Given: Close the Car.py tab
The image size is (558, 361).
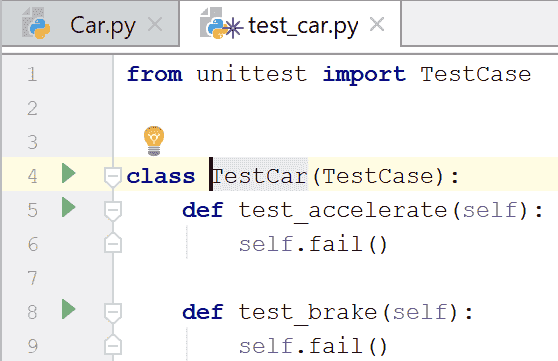Looking at the screenshot, I should click(155, 25).
